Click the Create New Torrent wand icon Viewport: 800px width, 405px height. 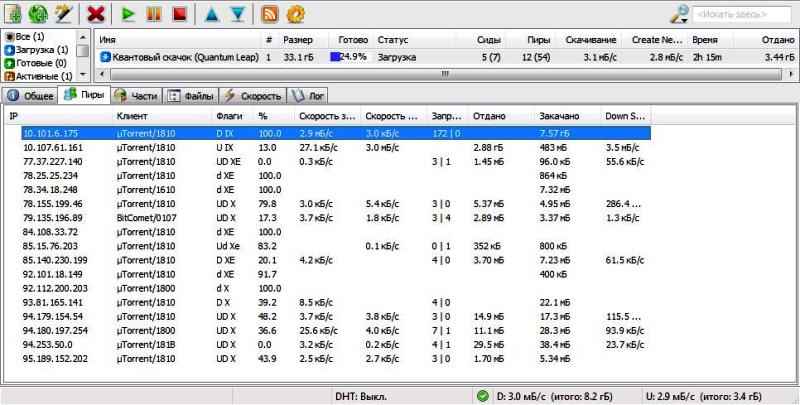[x=64, y=14]
